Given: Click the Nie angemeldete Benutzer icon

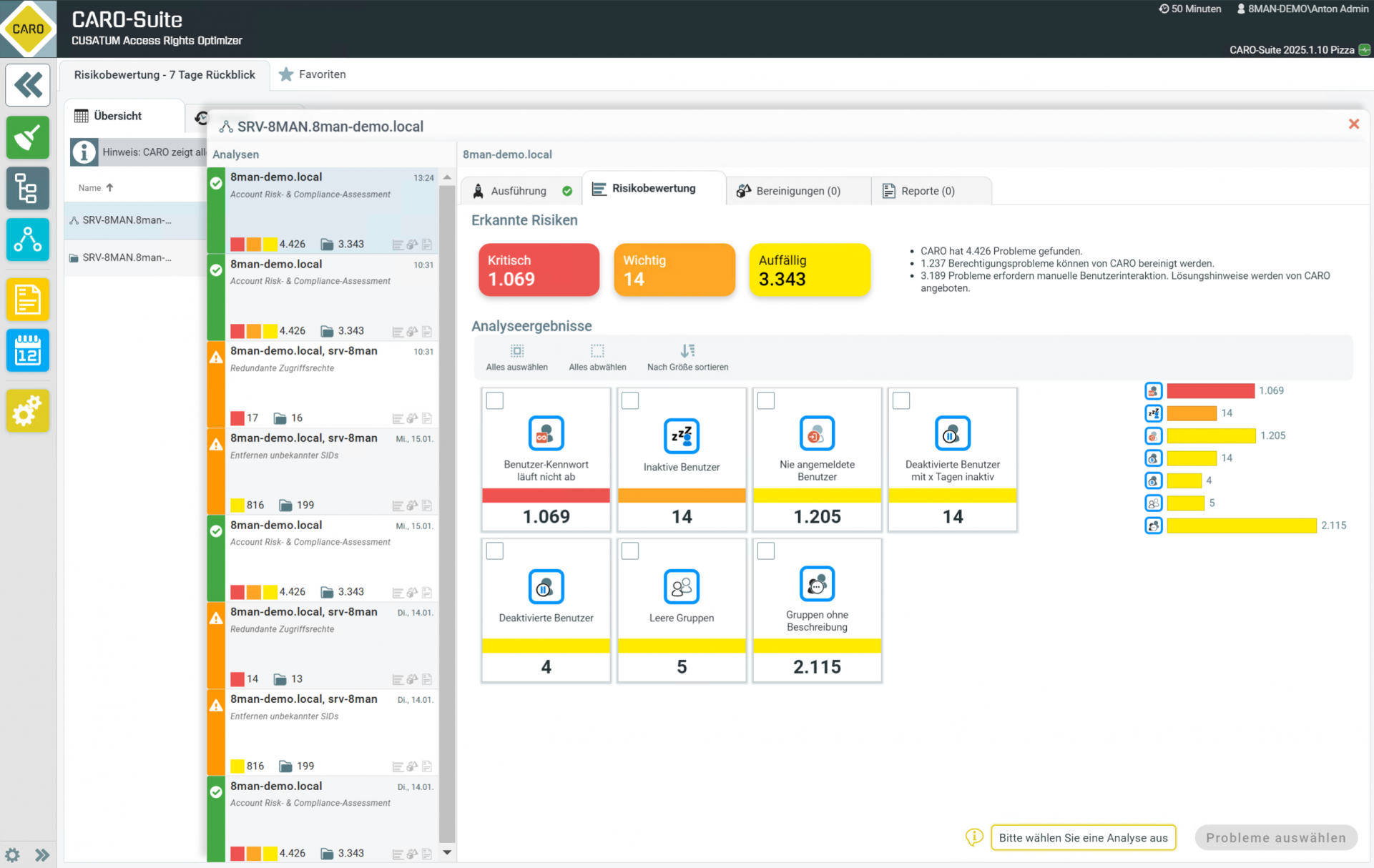Looking at the screenshot, I should (817, 433).
